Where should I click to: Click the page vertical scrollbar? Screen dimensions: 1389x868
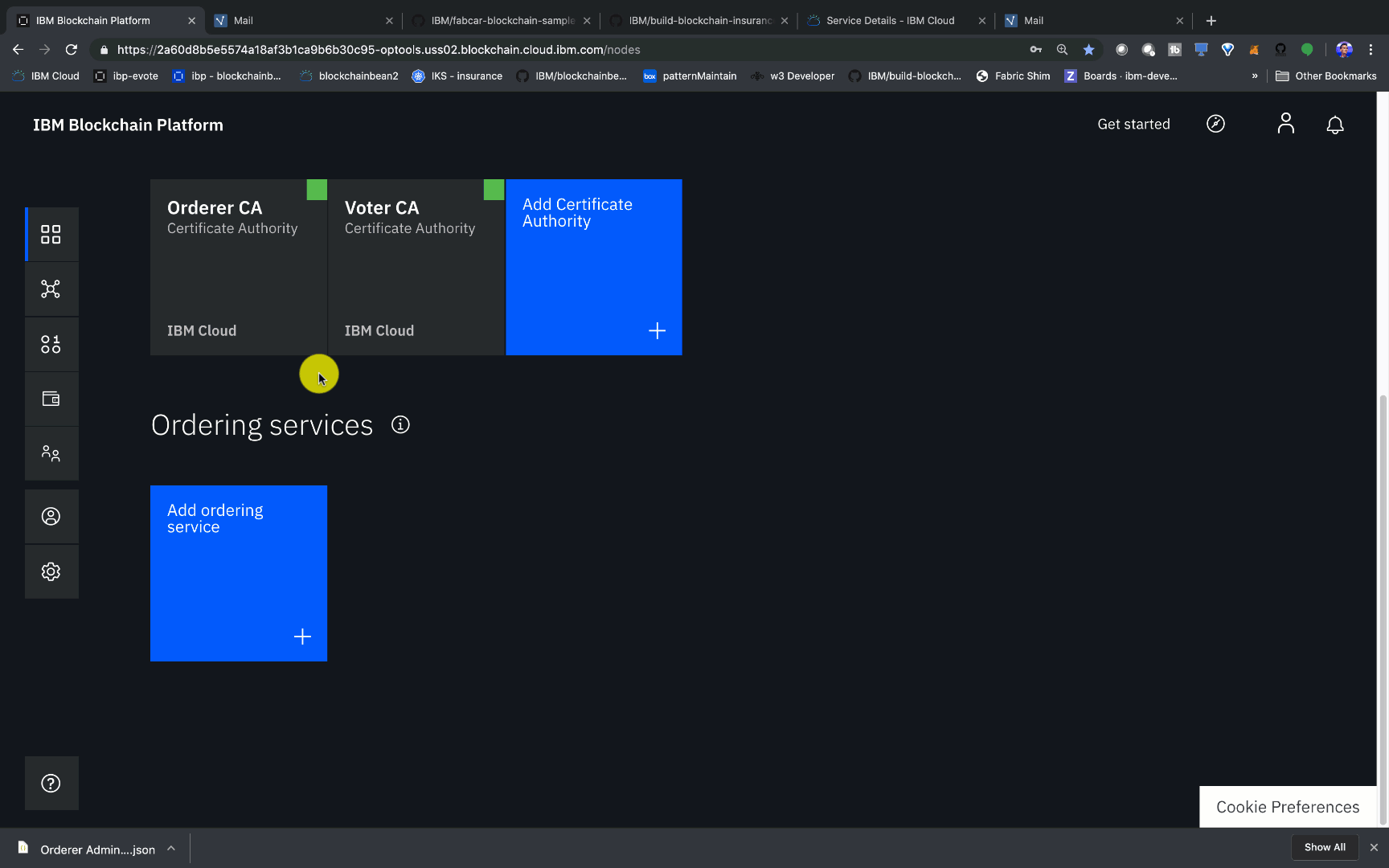coord(1383,608)
